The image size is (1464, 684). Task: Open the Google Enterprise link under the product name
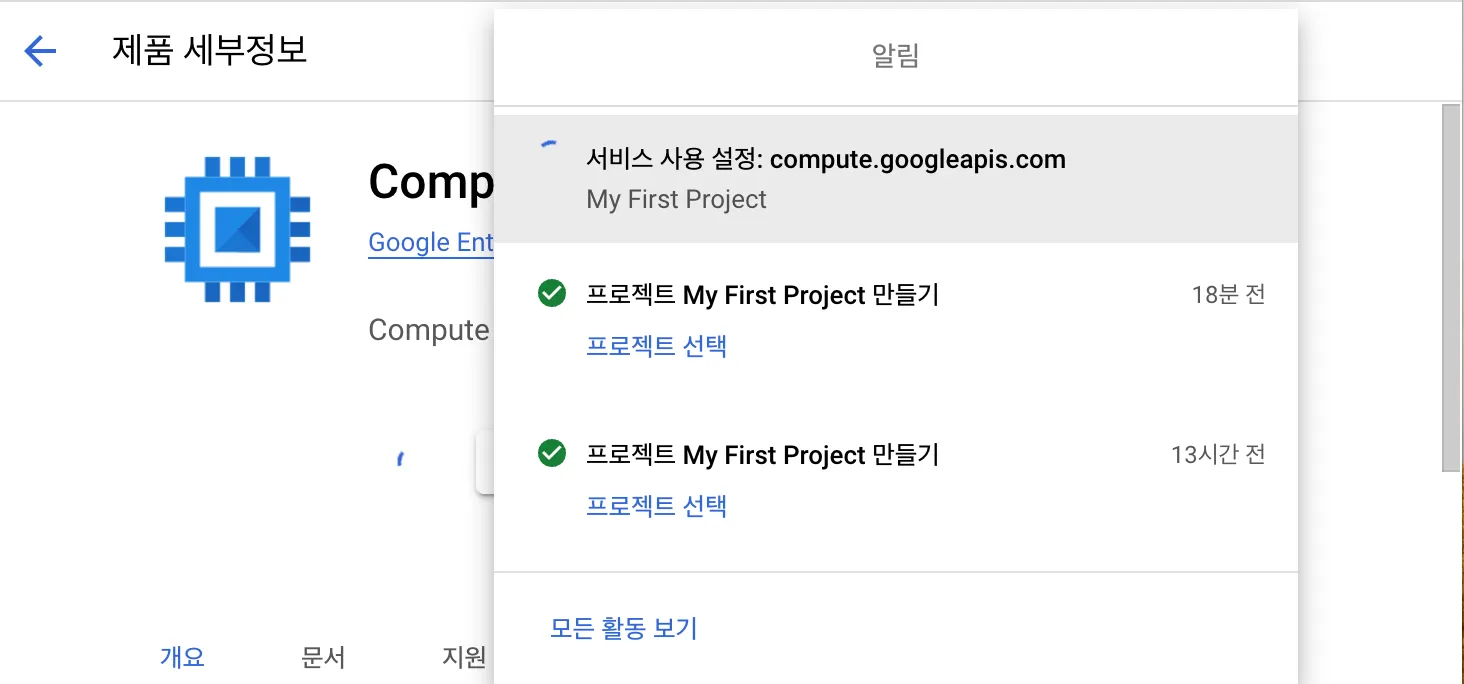point(431,242)
